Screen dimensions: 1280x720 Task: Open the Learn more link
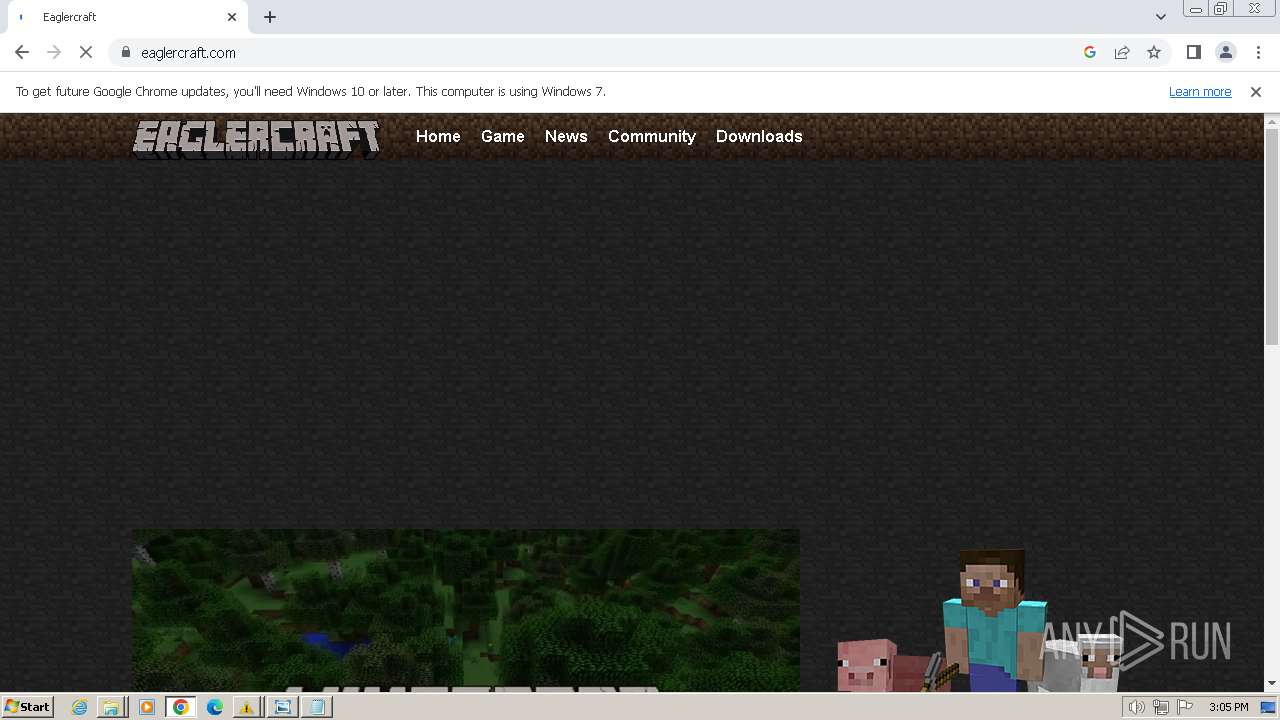1200,91
